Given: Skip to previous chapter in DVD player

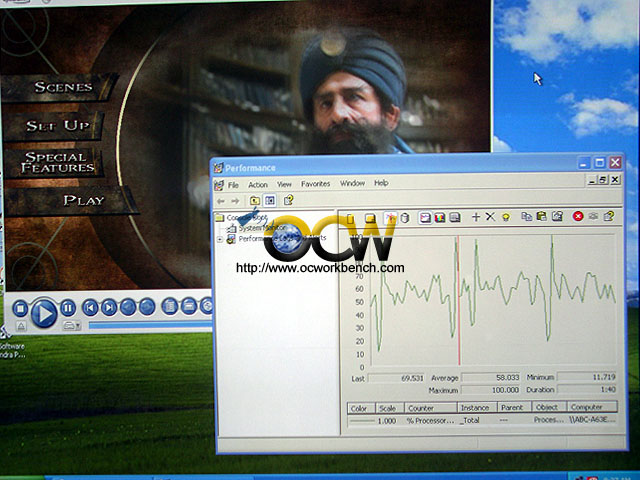Looking at the screenshot, I should coord(90,307).
